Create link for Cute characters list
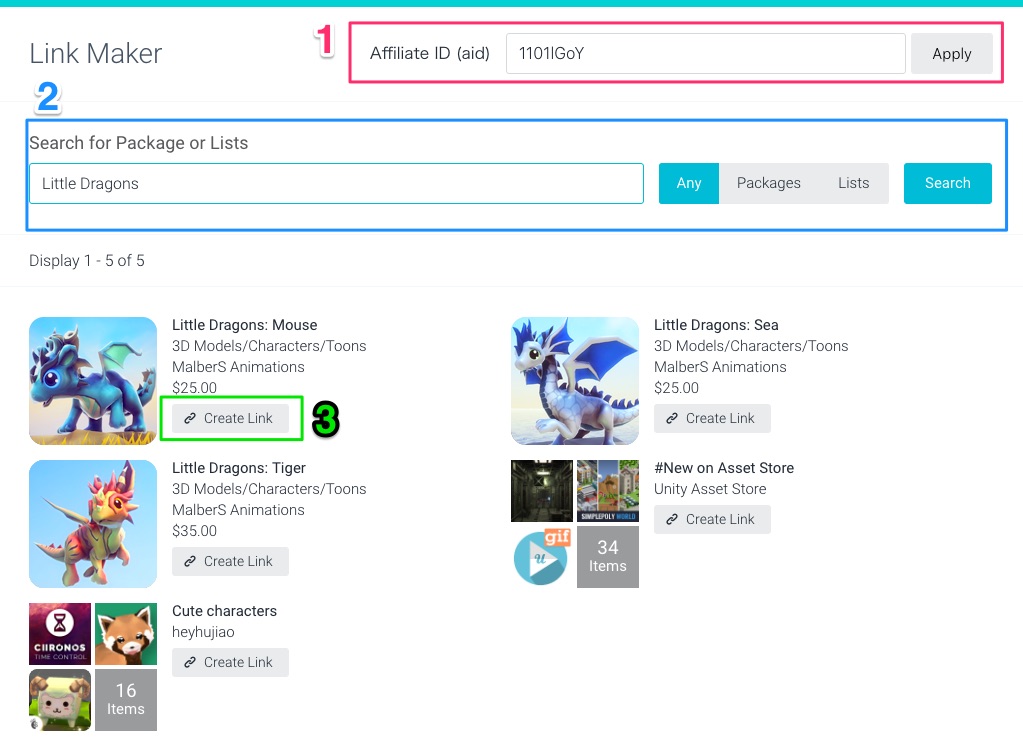The width and height of the screenshot is (1023, 752). click(x=230, y=662)
